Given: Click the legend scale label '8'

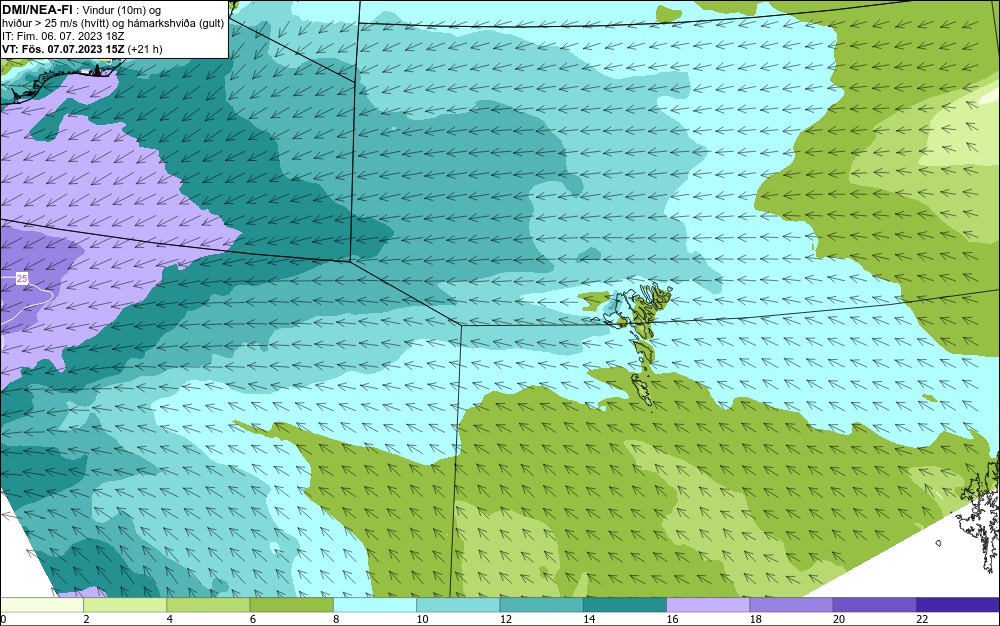Looking at the screenshot, I should [x=336, y=619].
